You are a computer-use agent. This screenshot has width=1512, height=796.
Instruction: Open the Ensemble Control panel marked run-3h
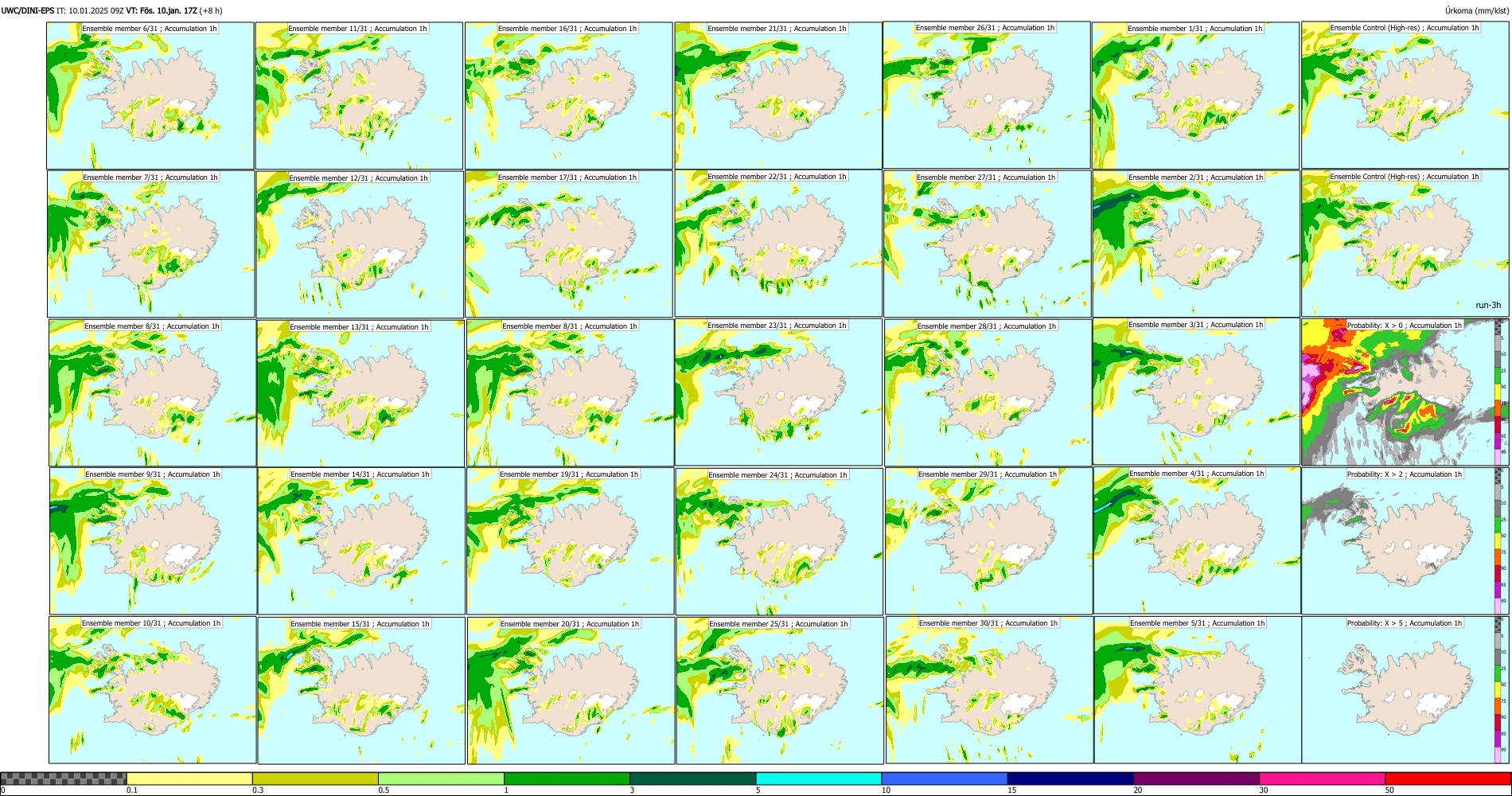click(x=1405, y=243)
